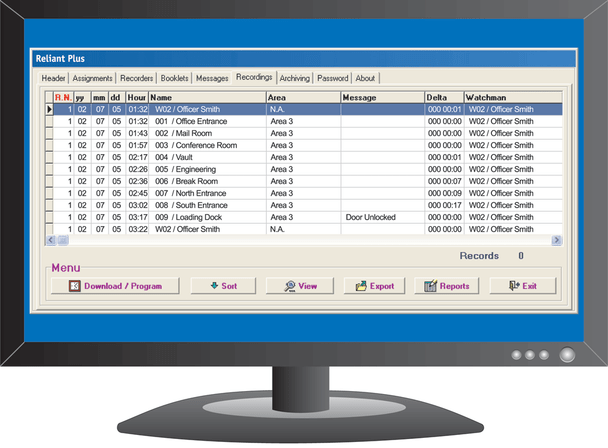Open the Assignments tab
This screenshot has width=608, height=448.
(x=92, y=78)
